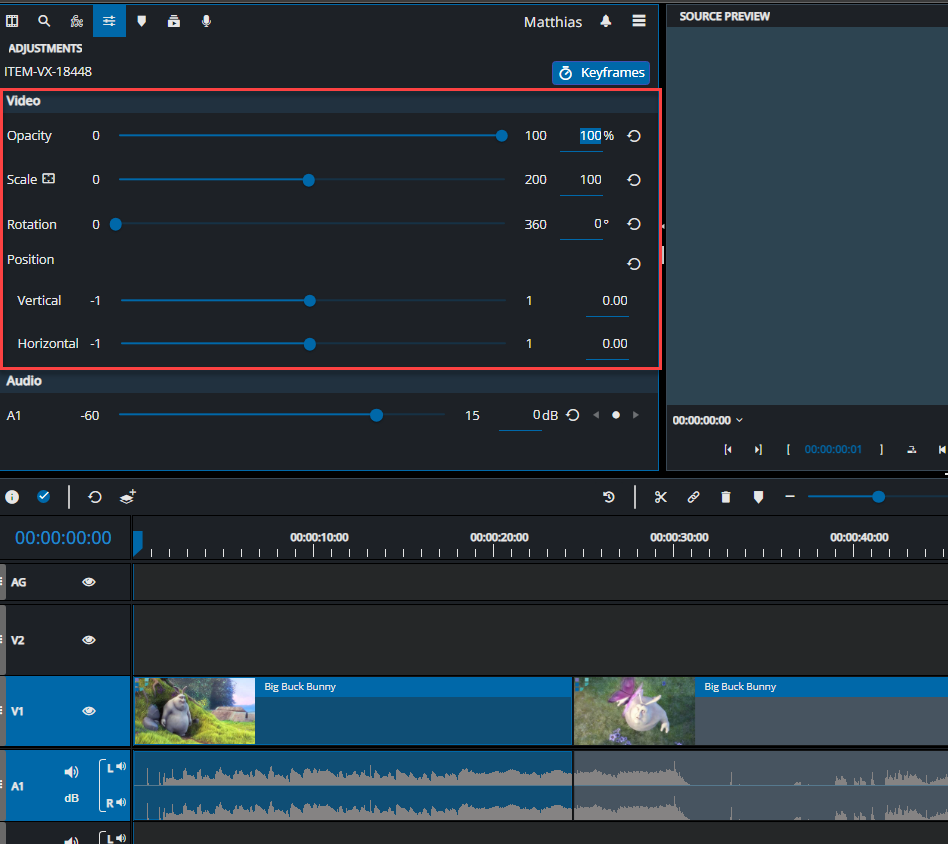Click the Scale slider handle
948x844 pixels.
(309, 180)
